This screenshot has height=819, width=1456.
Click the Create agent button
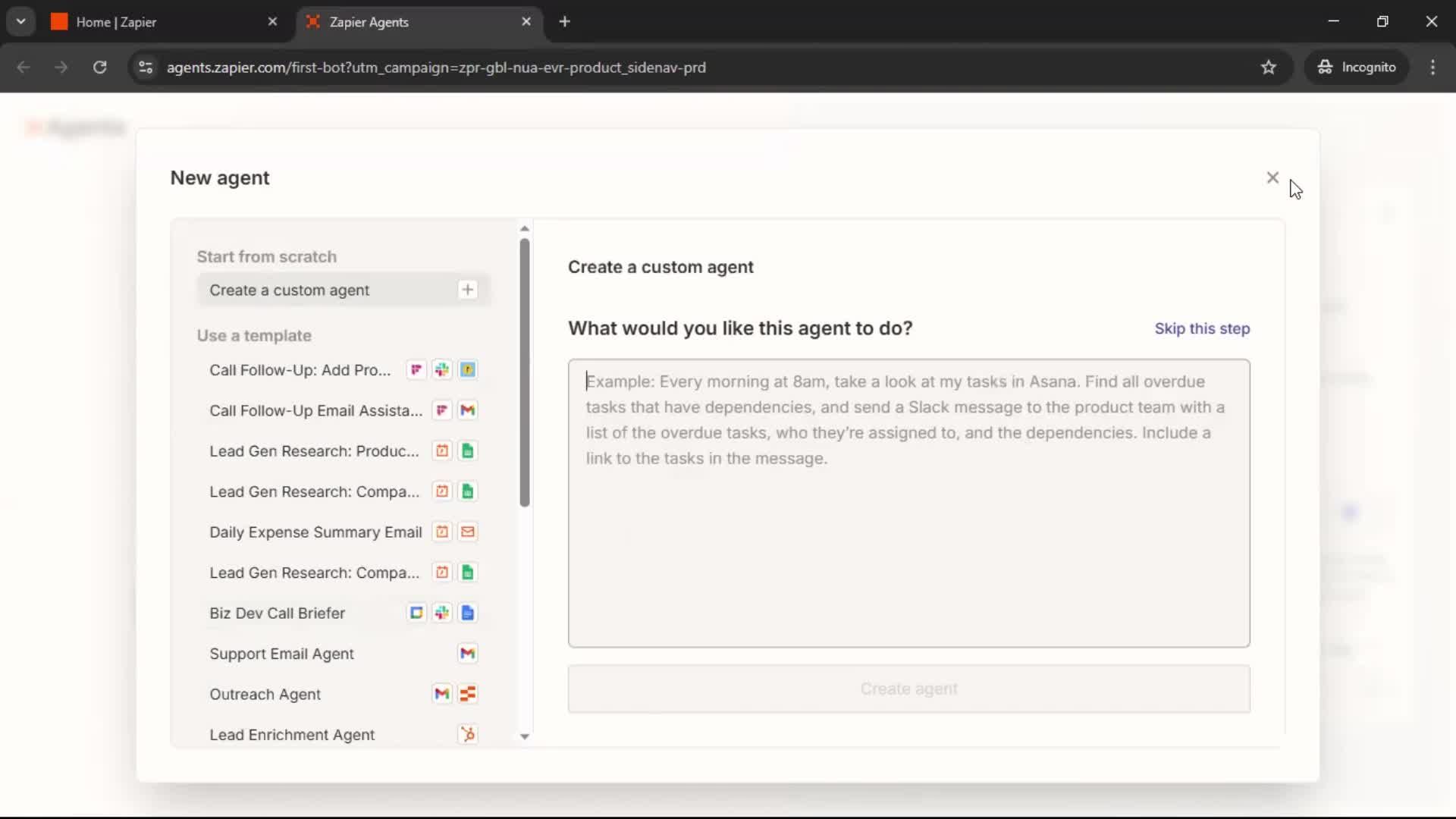[908, 689]
